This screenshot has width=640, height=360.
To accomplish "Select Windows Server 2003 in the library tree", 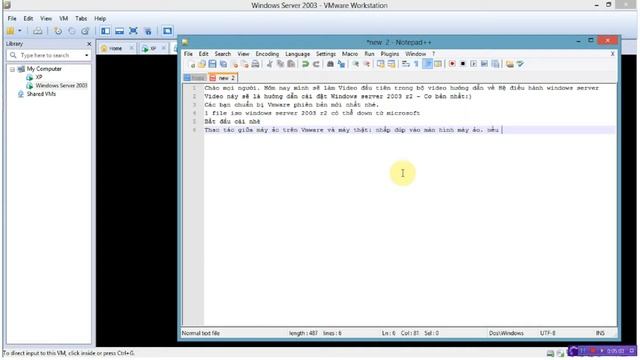I will click(61, 85).
